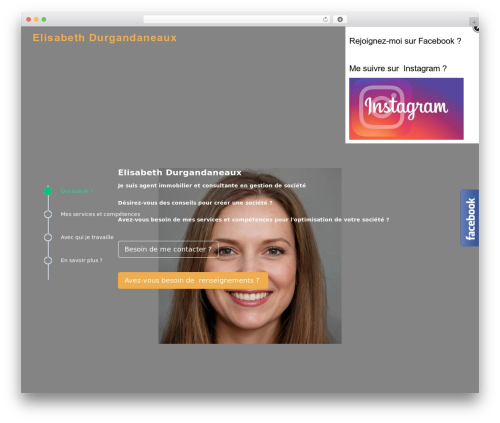
Task: Click the red close window button
Action: 29,19
